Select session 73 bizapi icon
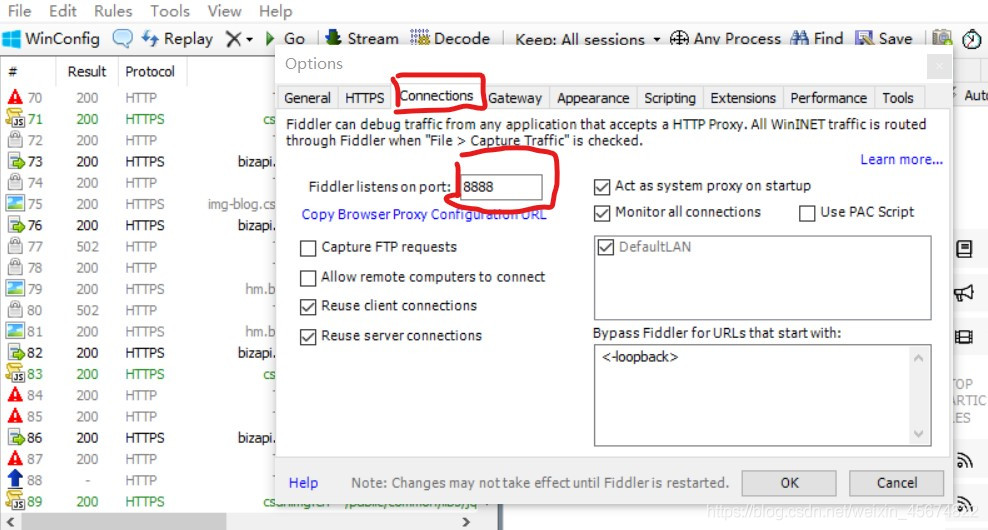Viewport: 988px width, 530px height. [x=15, y=161]
